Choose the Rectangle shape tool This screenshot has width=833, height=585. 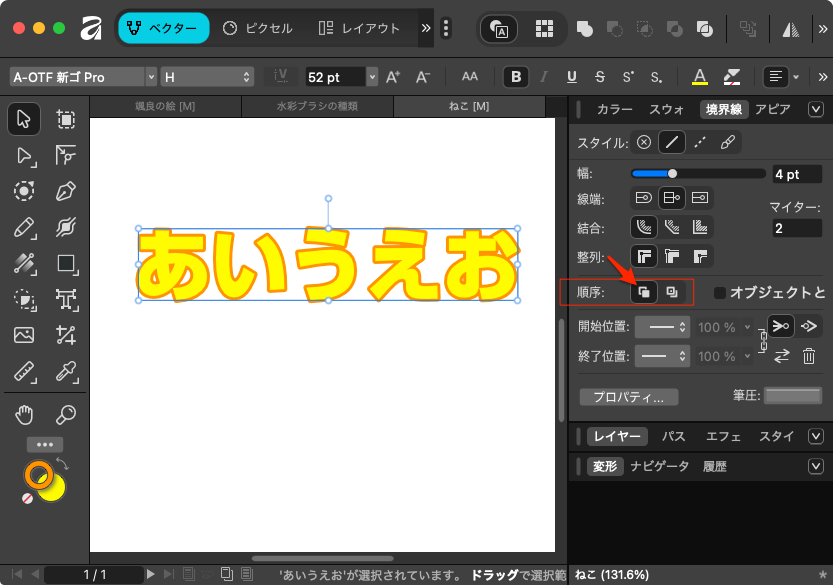(66, 264)
